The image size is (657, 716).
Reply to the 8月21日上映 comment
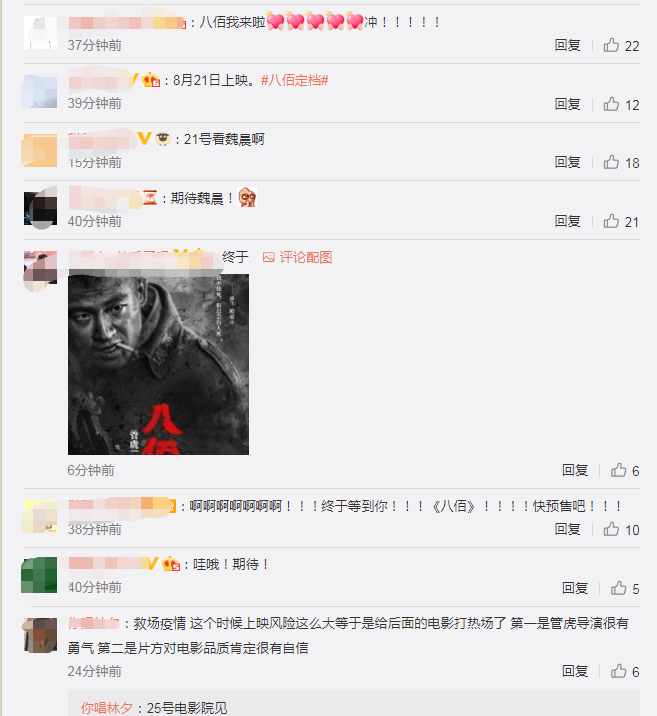click(568, 104)
